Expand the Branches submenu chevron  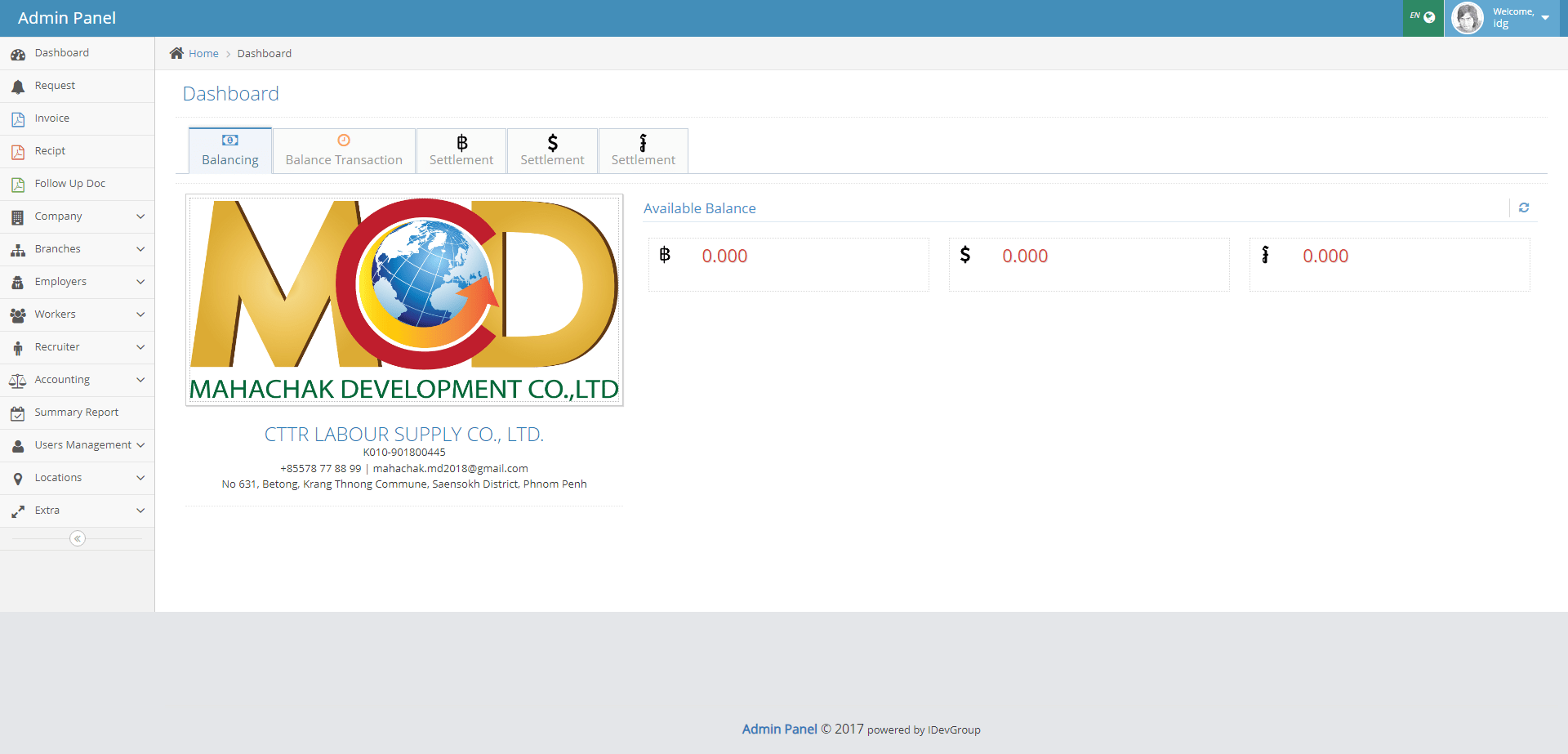point(140,249)
